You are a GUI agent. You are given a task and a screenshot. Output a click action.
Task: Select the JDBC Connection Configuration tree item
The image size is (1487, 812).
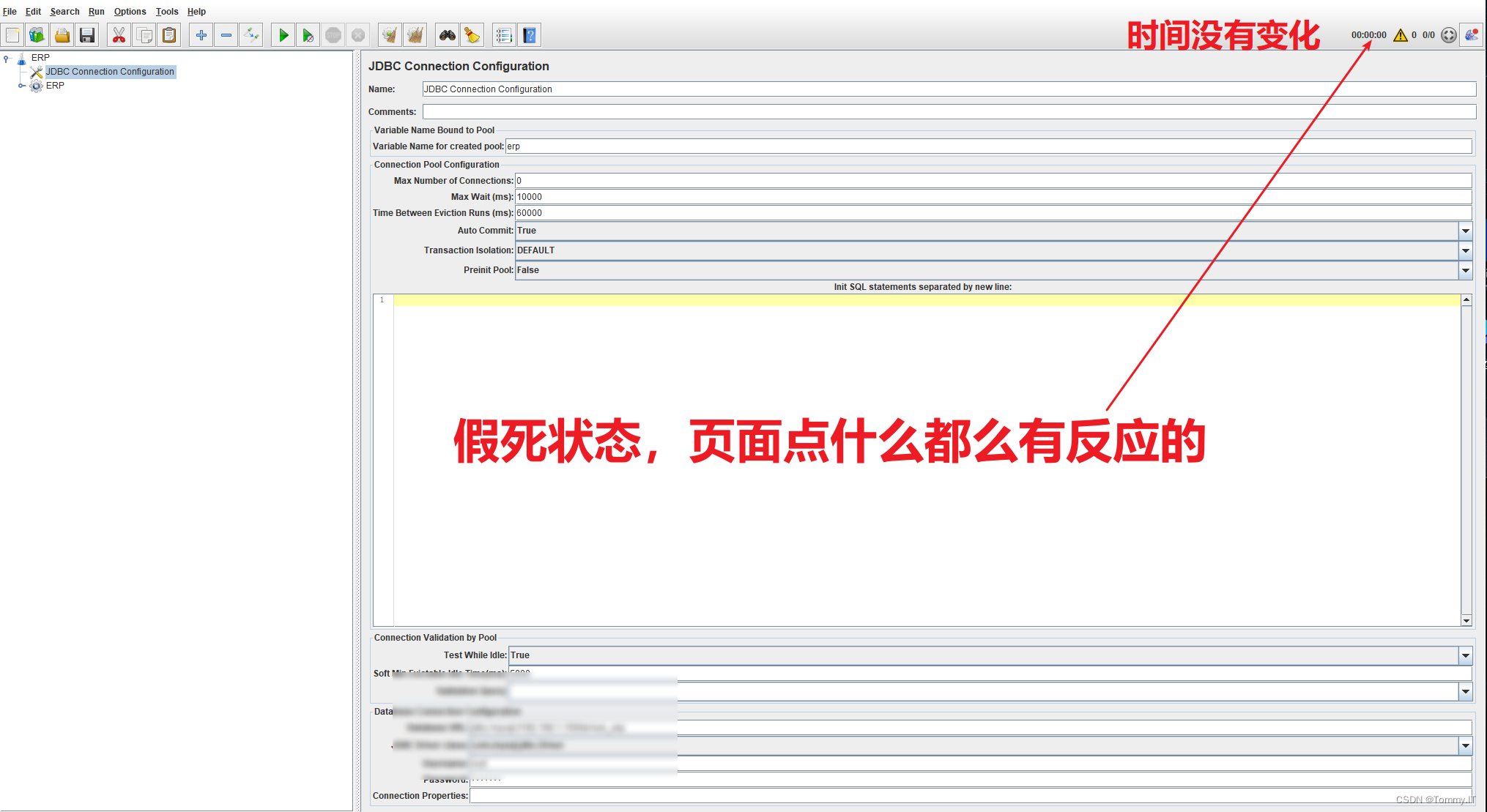pyautogui.click(x=108, y=71)
